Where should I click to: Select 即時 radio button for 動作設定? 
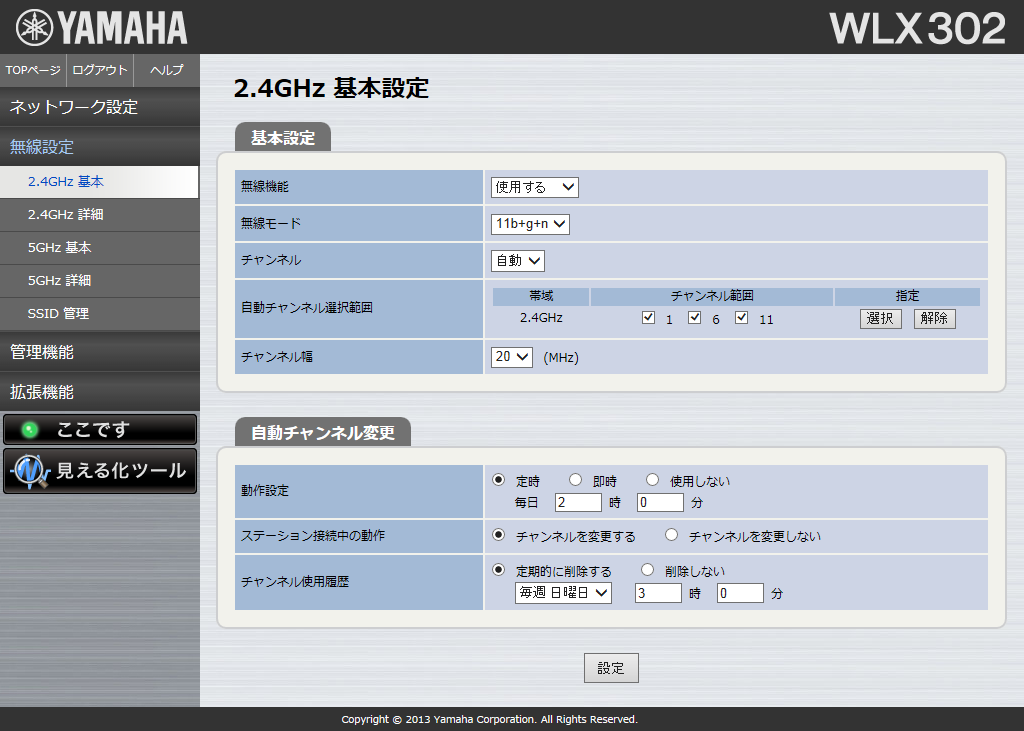[576, 480]
